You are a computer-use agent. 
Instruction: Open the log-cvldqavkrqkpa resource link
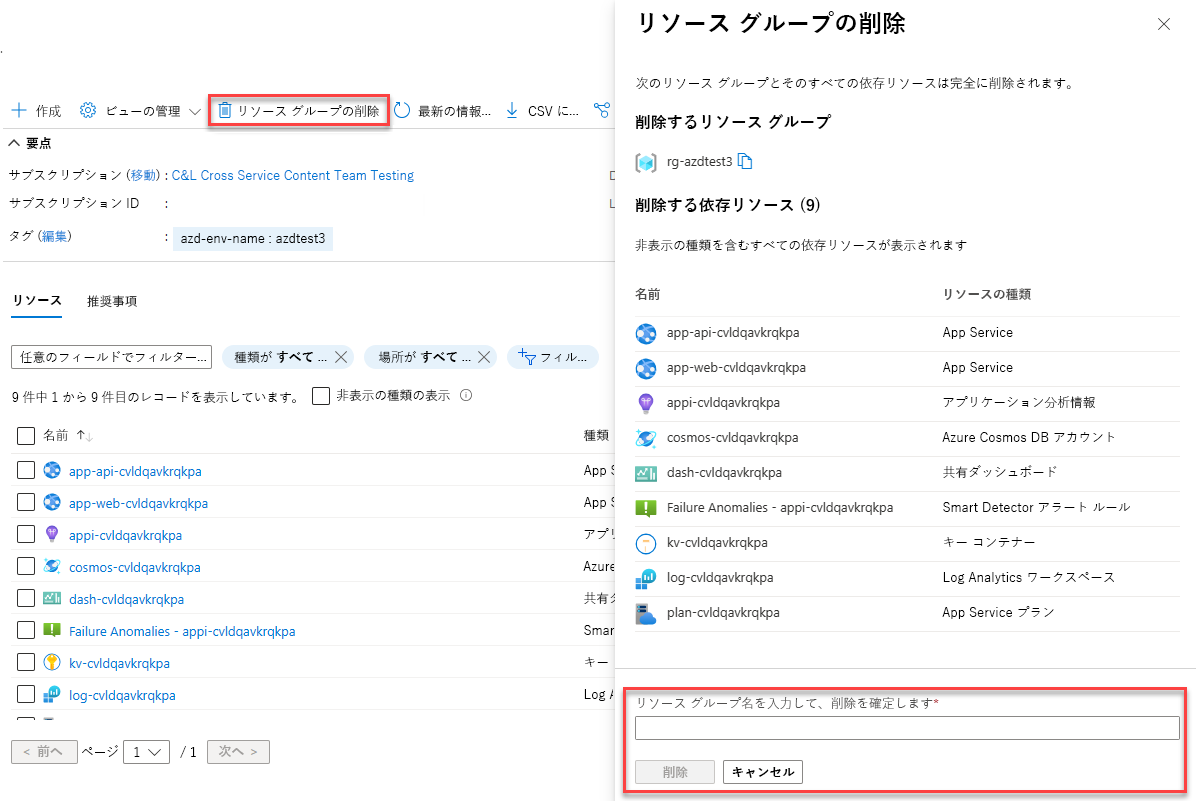click(122, 696)
